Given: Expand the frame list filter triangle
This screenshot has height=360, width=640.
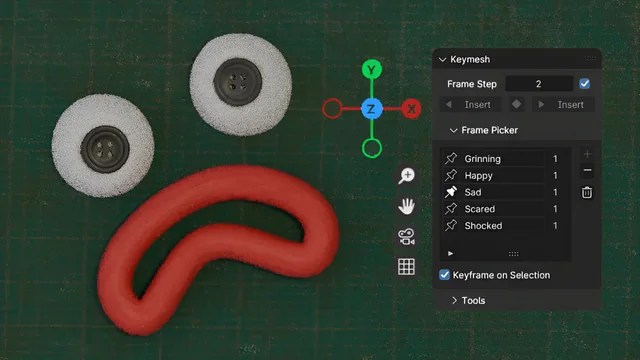Looking at the screenshot, I should tap(451, 253).
